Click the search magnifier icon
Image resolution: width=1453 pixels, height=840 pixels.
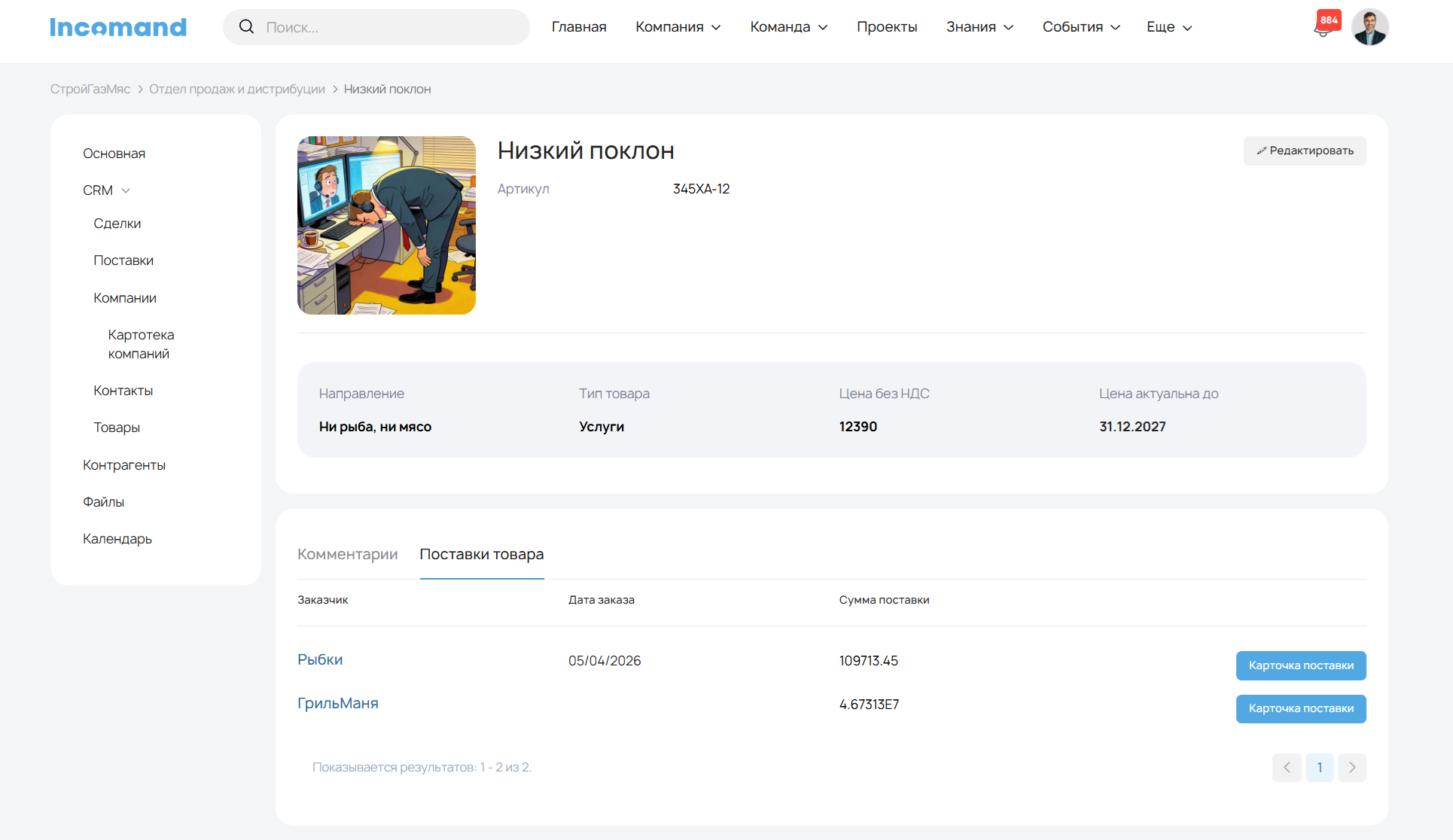coord(246,27)
